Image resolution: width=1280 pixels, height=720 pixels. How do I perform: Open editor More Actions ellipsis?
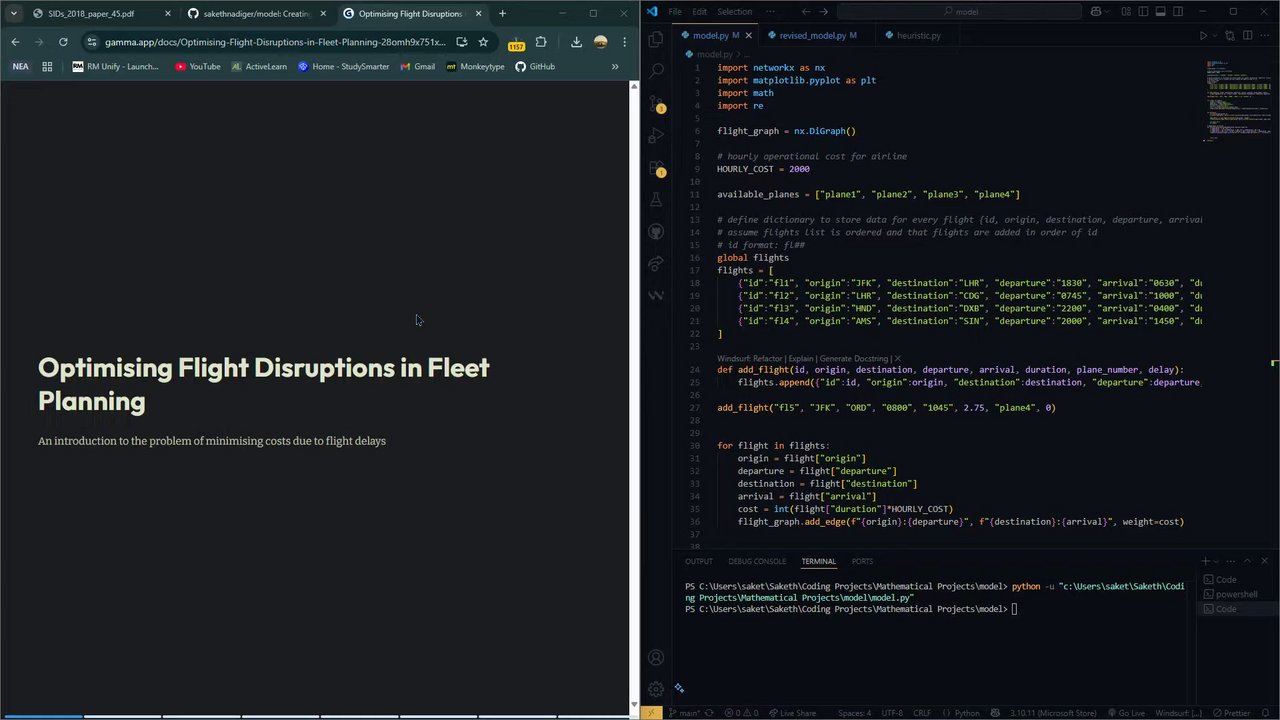tap(1266, 35)
